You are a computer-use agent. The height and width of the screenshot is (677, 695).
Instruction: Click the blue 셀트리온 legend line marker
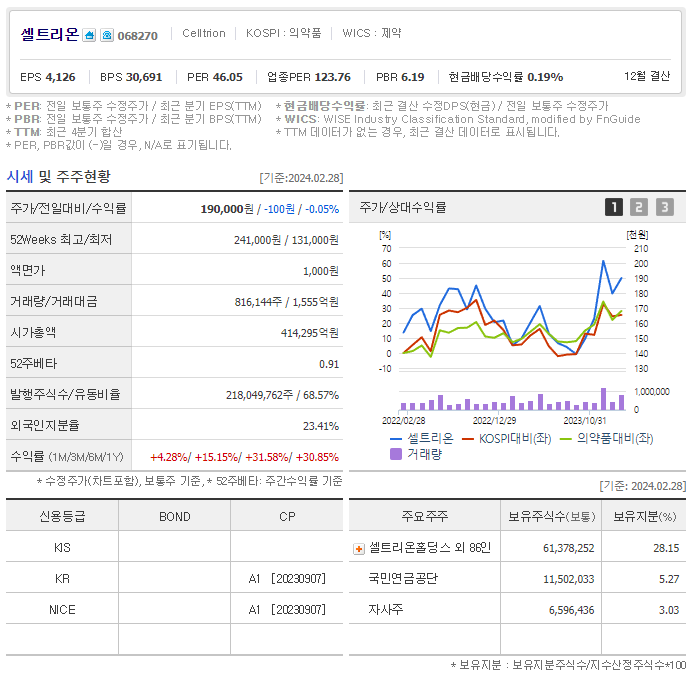point(396,439)
